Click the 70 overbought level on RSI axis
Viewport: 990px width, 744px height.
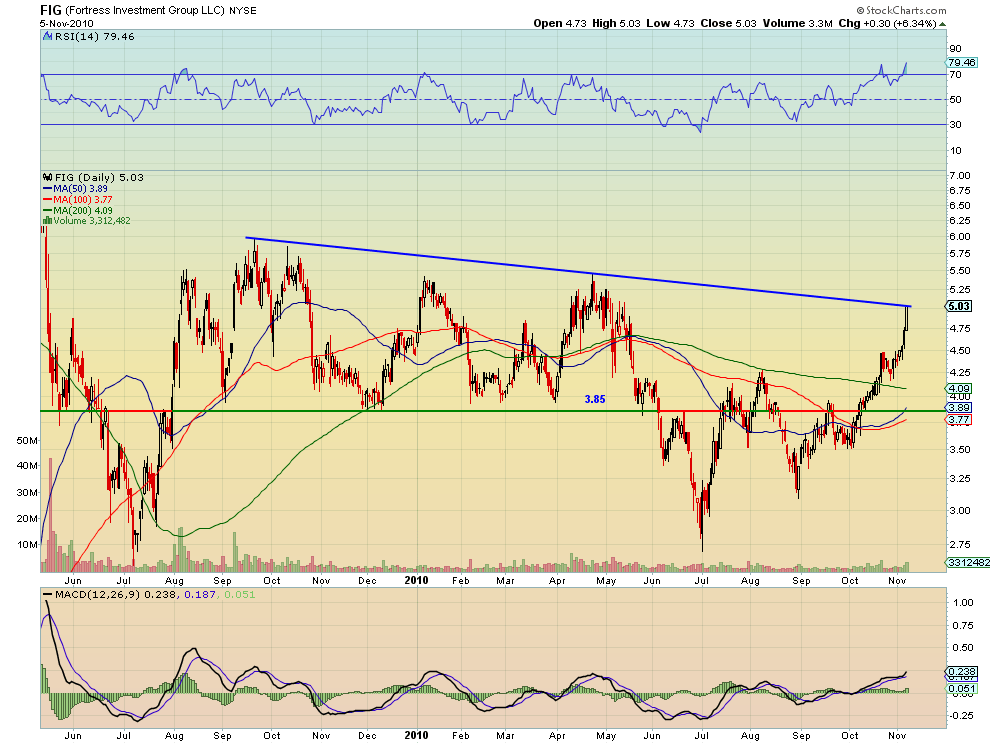[x=955, y=75]
